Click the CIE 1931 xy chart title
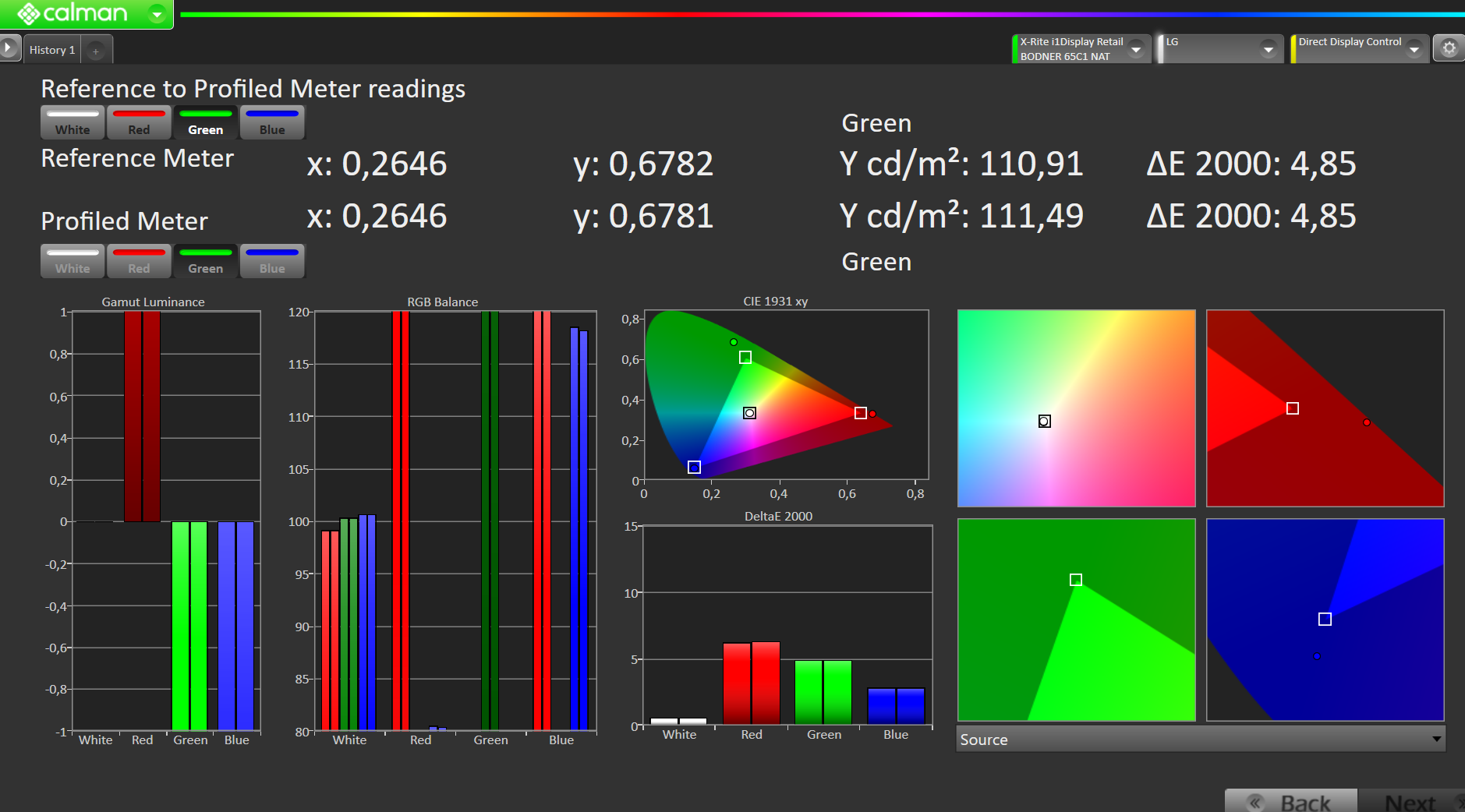Viewport: 1465px width, 812px height. 775,301
